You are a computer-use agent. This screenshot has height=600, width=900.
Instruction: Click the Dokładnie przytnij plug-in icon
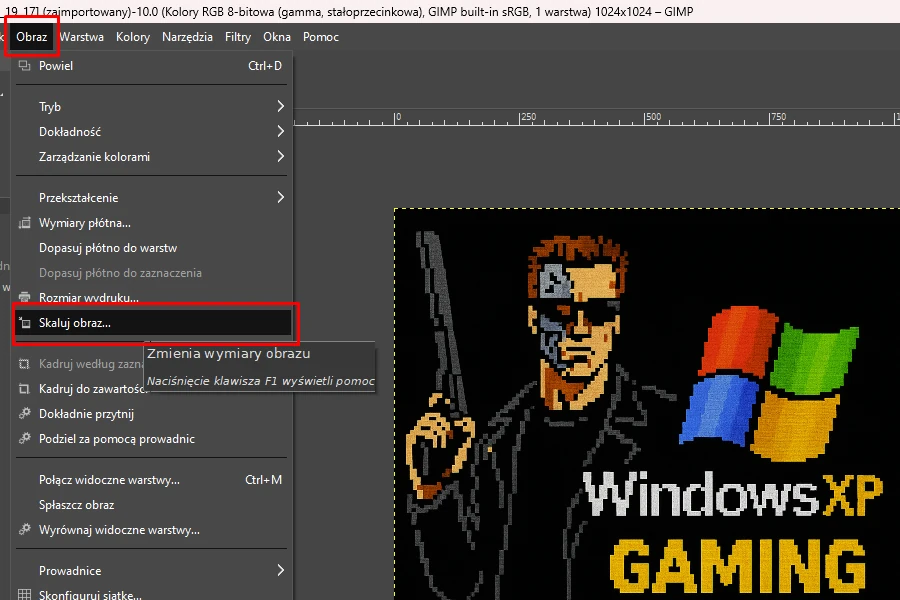point(24,413)
